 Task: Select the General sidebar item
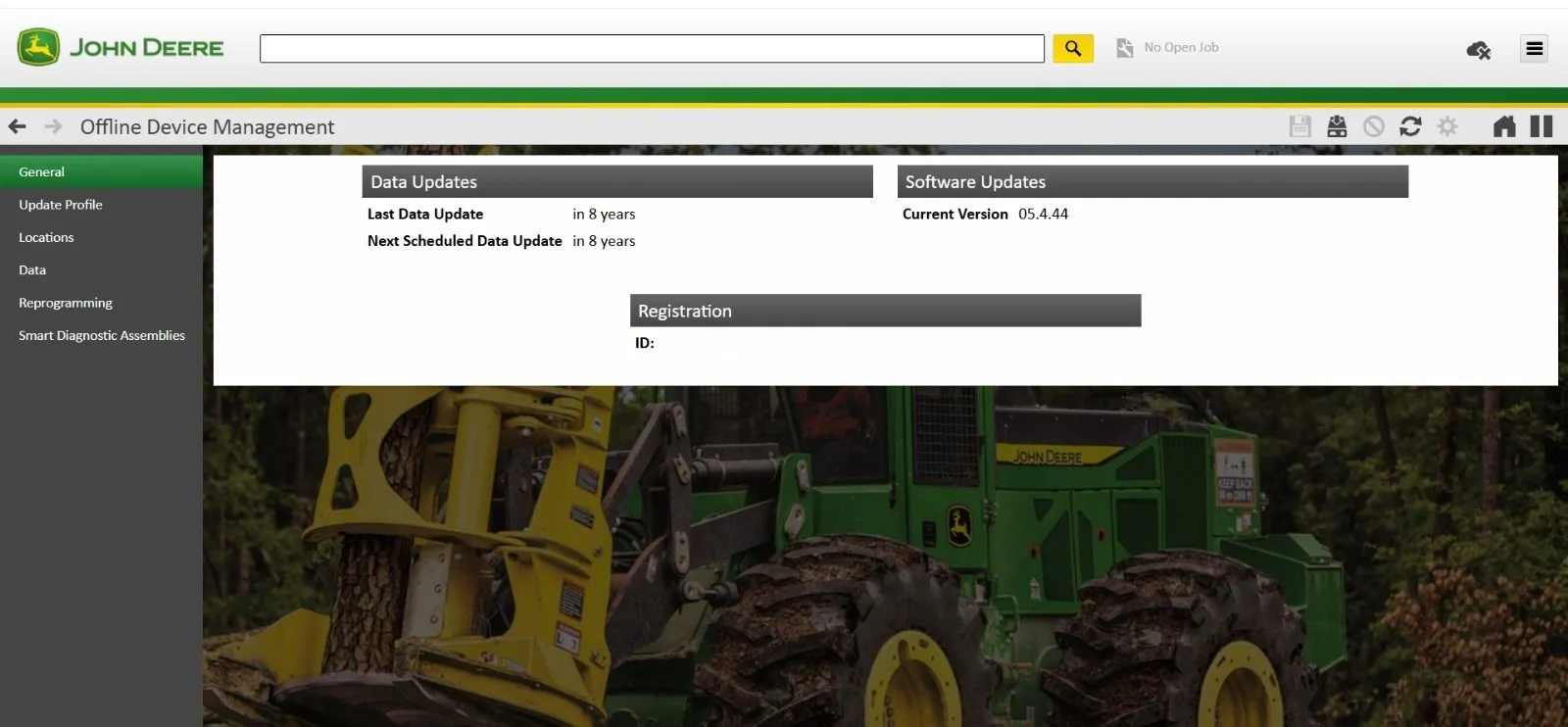pos(41,171)
